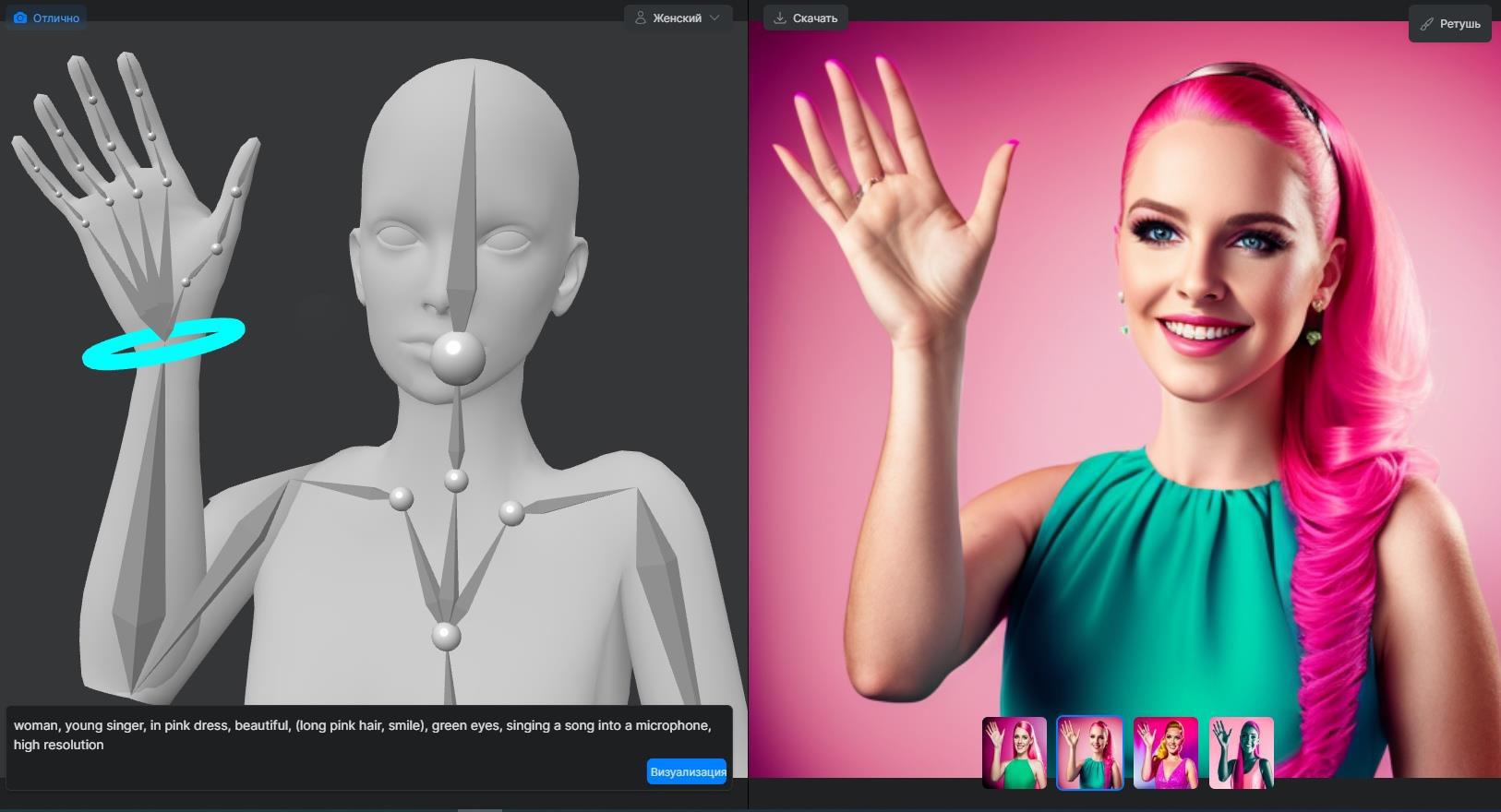The height and width of the screenshot is (812, 1501).
Task: Select the fourth thumbnail with teal-toned figure
Action: [1241, 753]
